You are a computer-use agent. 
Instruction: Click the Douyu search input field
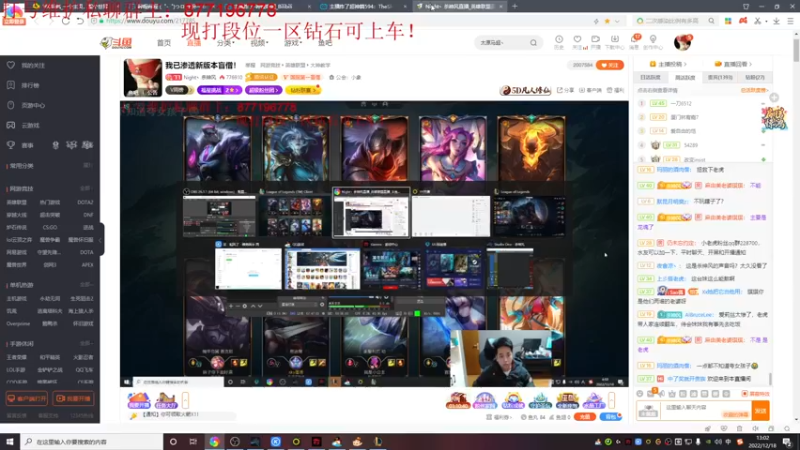[501, 43]
